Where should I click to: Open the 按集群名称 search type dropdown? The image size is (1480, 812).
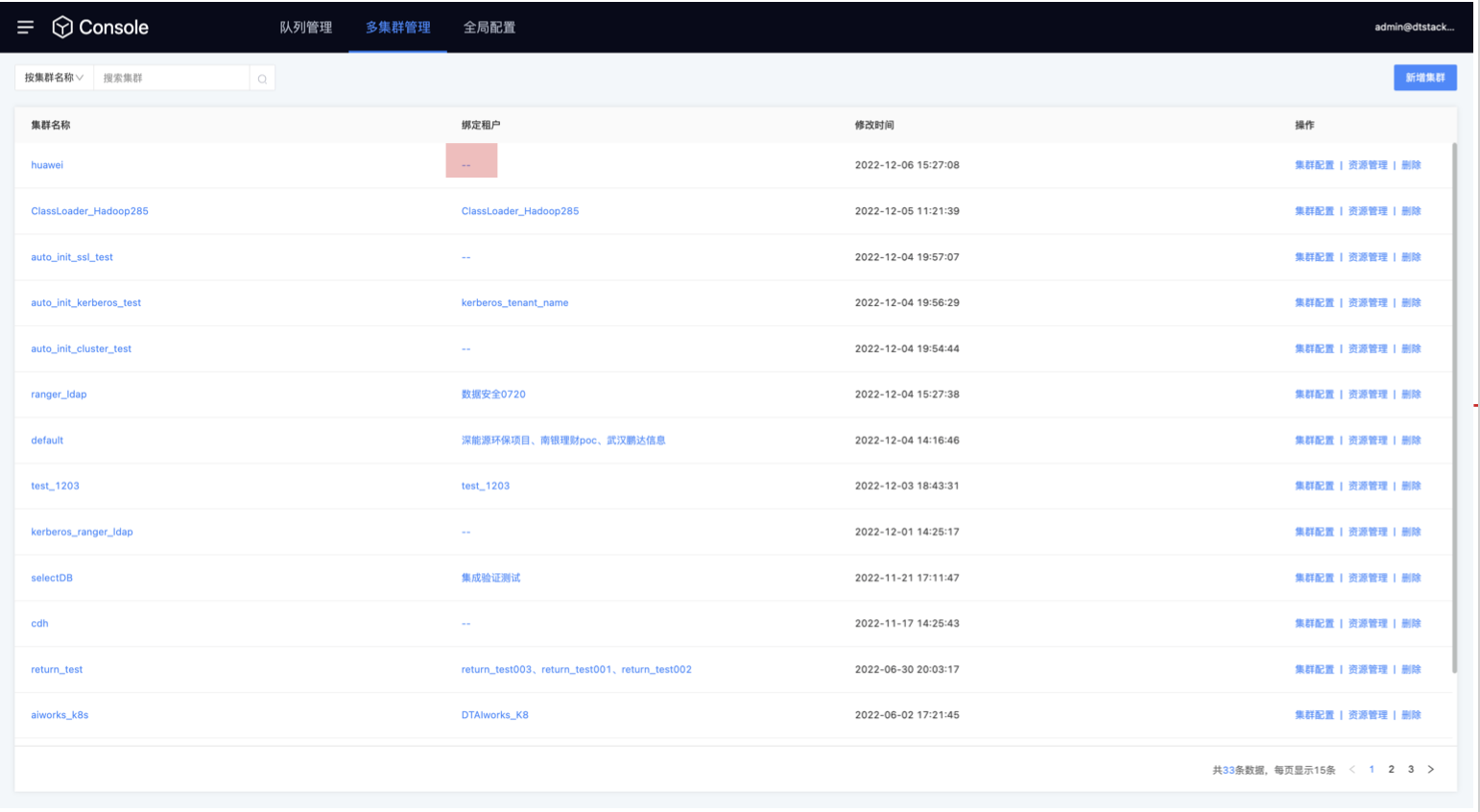click(54, 78)
